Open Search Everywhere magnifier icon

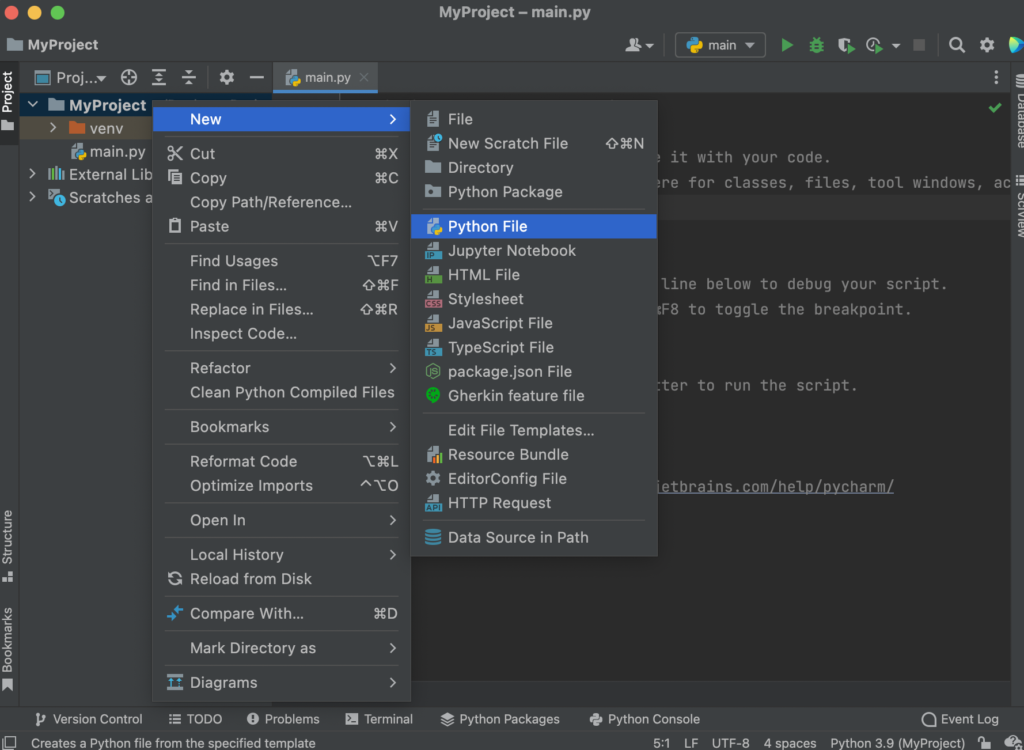point(956,45)
